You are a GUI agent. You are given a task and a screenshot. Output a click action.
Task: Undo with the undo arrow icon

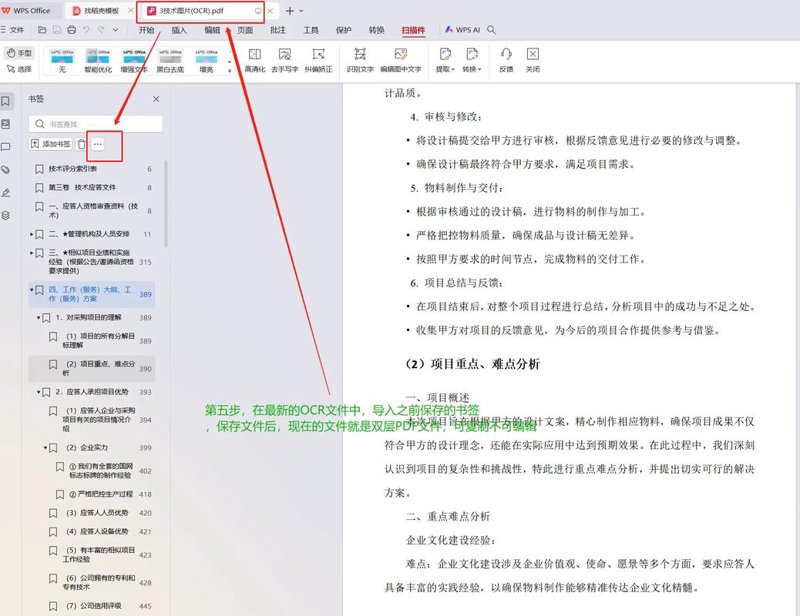[x=86, y=30]
